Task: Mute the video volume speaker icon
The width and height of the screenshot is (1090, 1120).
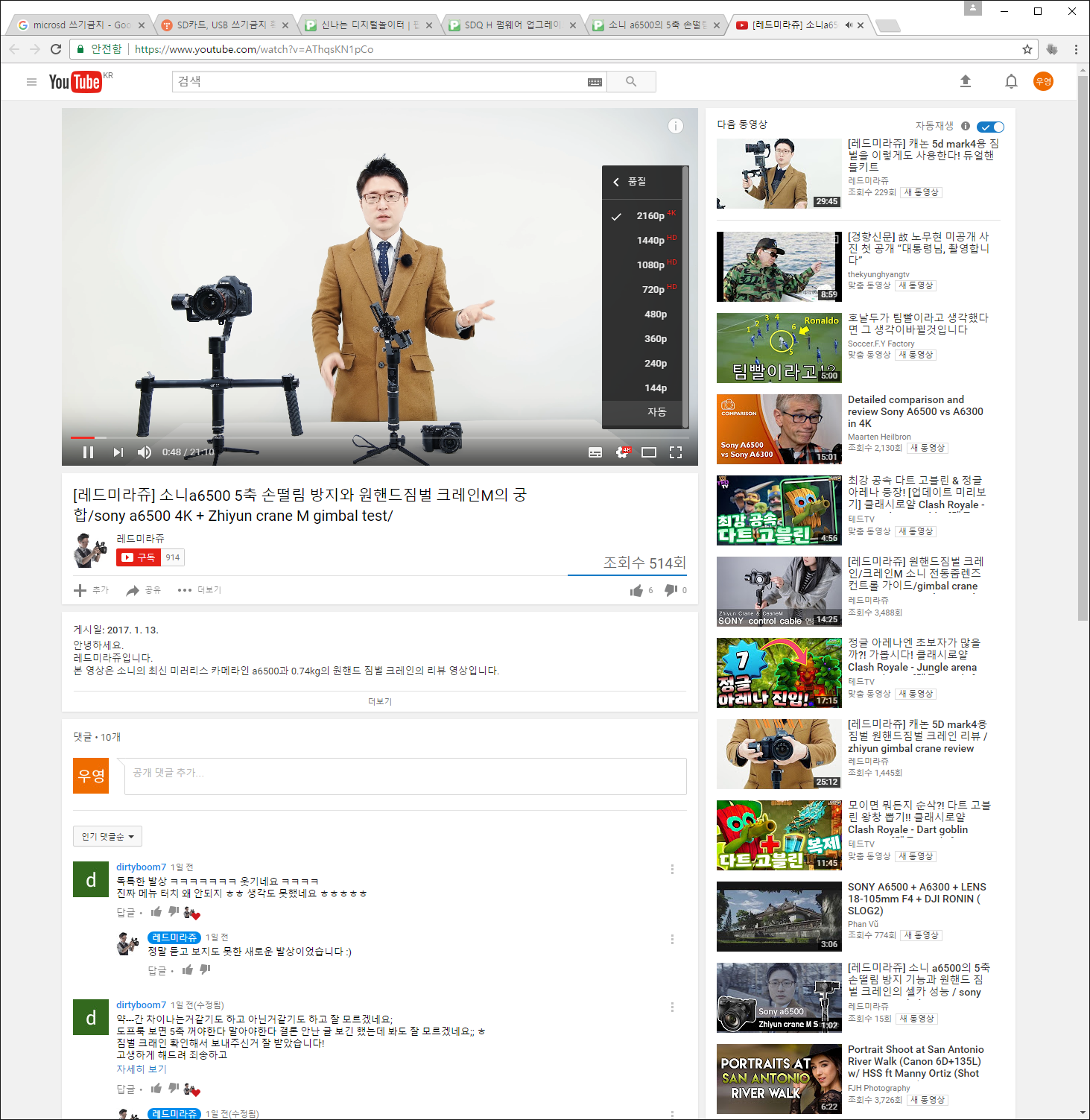Action: pos(145,452)
